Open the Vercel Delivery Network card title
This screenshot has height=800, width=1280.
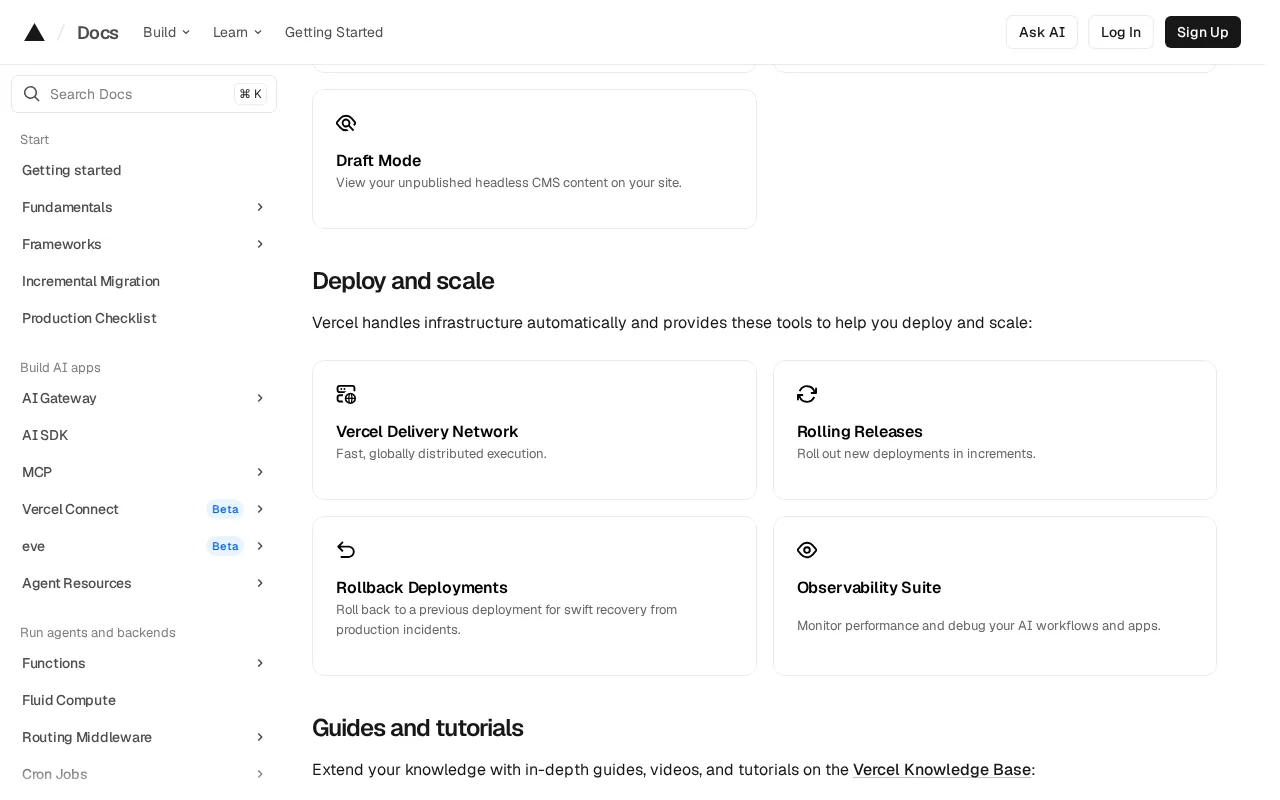coord(427,431)
